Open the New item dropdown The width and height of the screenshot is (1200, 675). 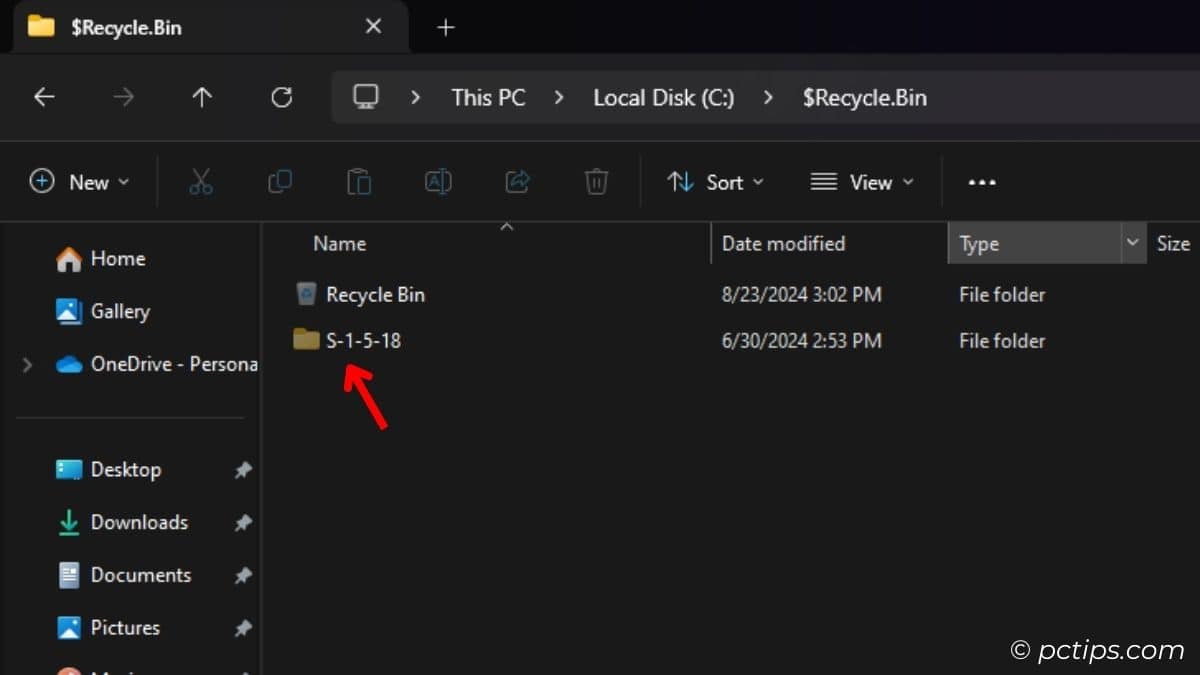[80, 182]
